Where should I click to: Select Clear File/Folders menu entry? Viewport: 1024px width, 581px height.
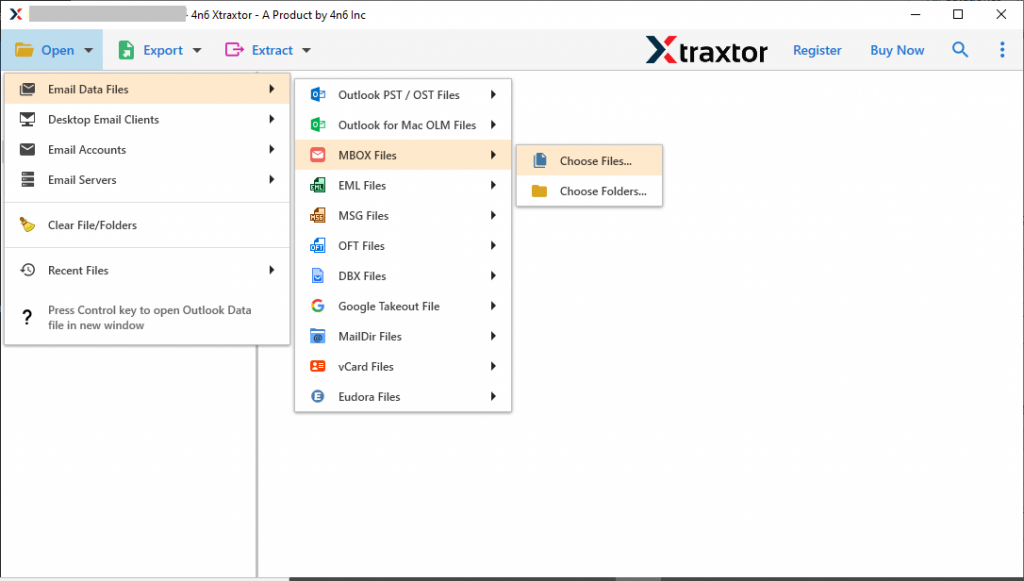pyautogui.click(x=147, y=225)
